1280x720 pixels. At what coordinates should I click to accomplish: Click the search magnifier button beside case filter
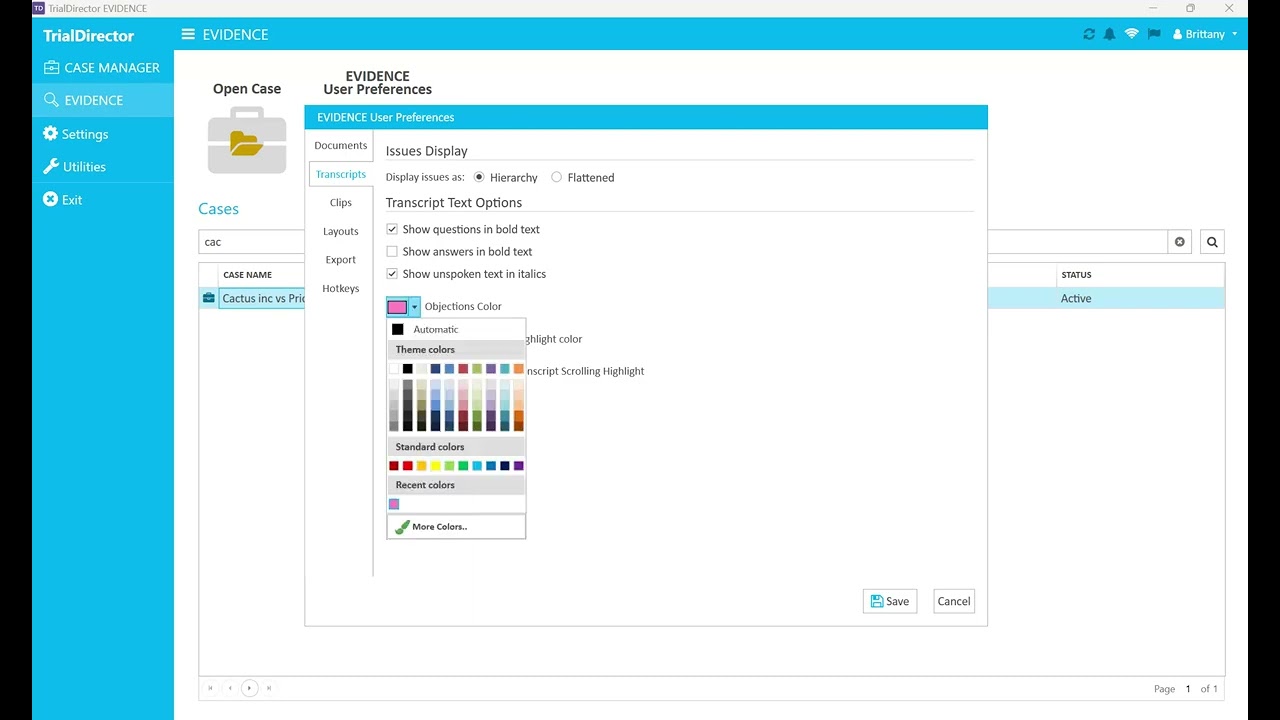click(x=1212, y=242)
